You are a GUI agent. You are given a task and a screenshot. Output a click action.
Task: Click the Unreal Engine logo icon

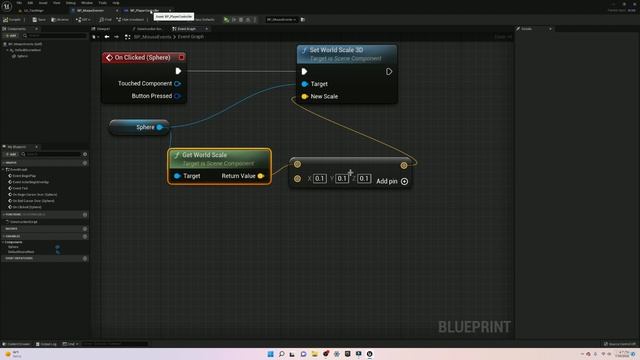(7, 7)
